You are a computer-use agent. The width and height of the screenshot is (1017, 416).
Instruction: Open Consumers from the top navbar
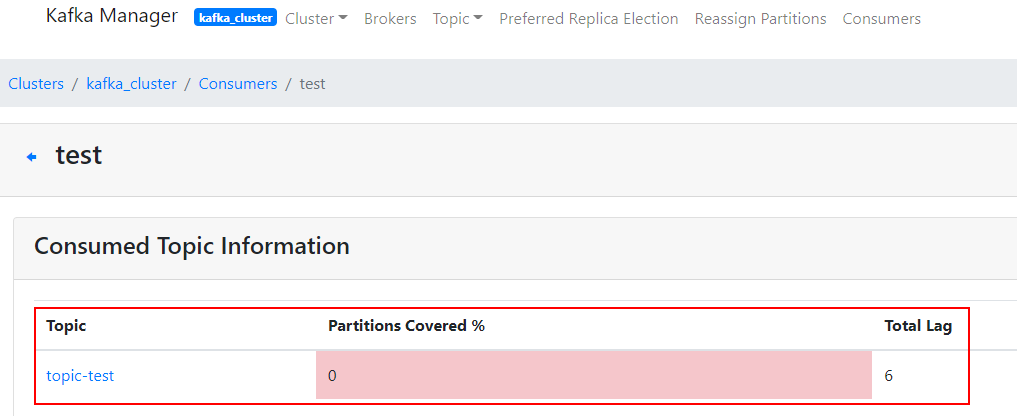pos(882,19)
